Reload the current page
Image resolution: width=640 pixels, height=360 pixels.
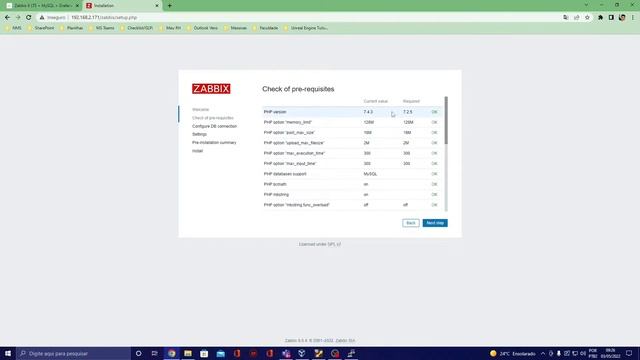click(x=29, y=18)
